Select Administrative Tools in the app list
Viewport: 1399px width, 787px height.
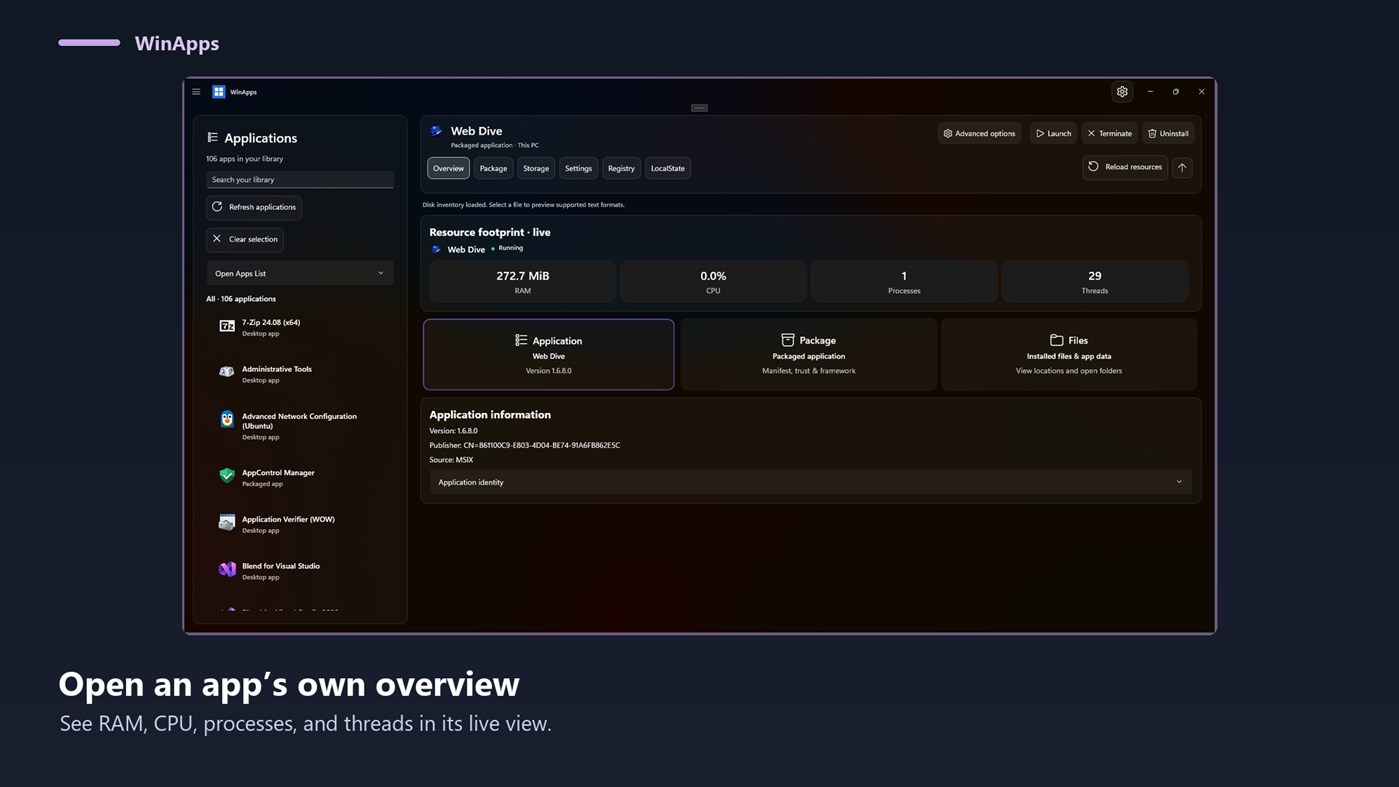[300, 374]
